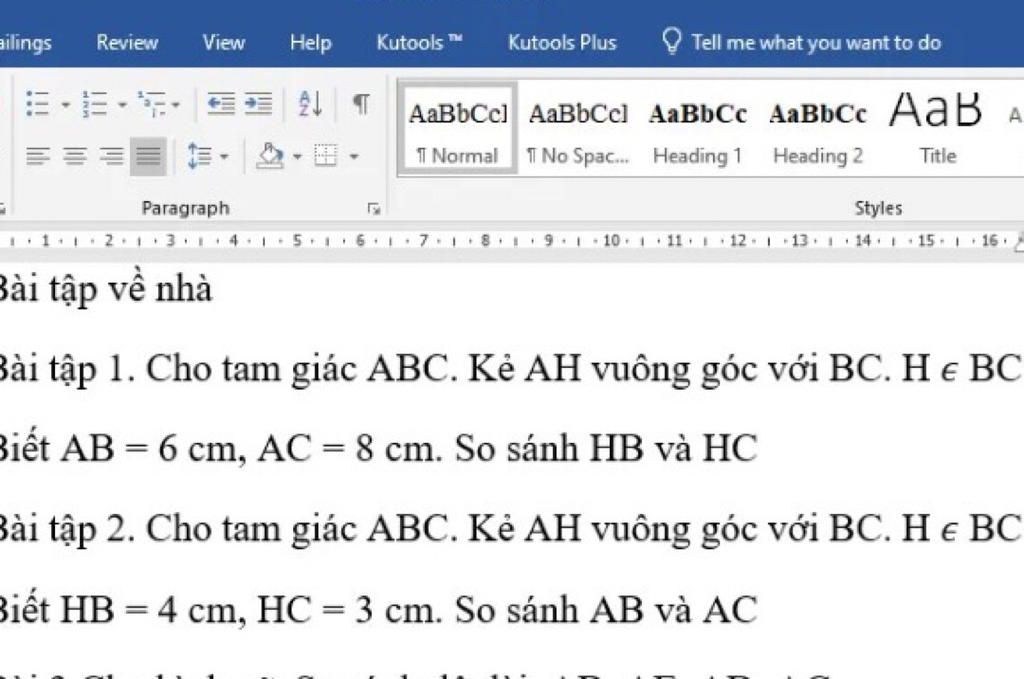Click Tell me what you want to do
The width and height of the screenshot is (1024, 679).
816,42
